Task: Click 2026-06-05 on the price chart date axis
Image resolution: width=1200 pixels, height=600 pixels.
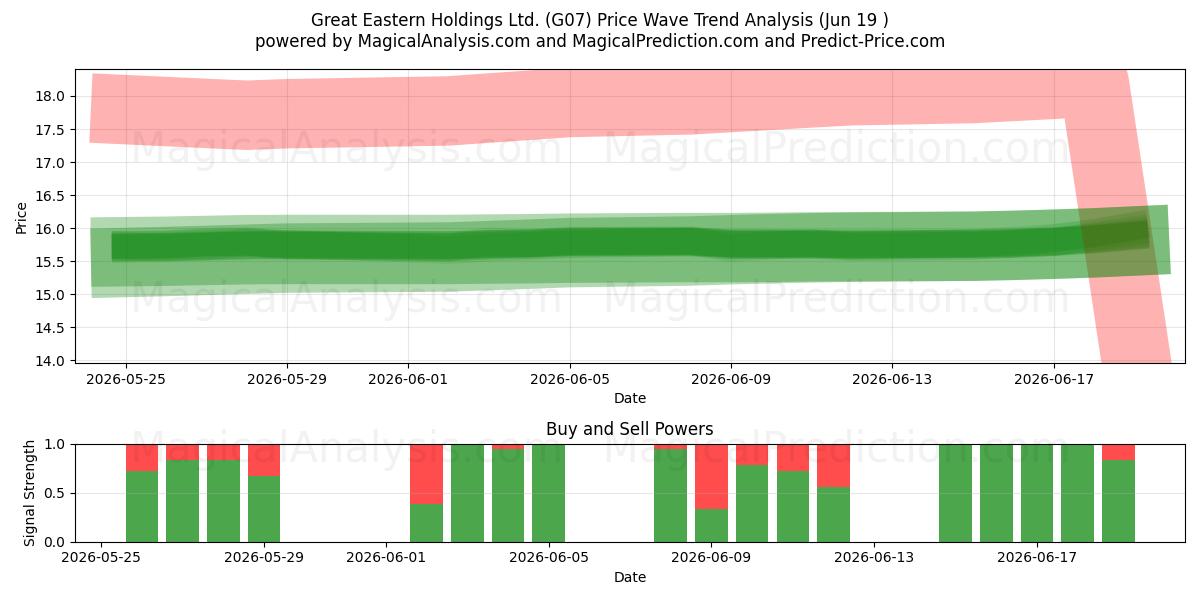Action: click(570, 380)
